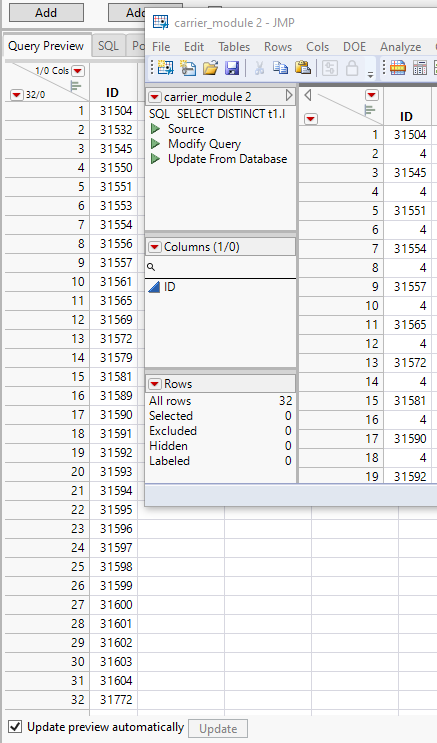
Task: Open the Tables menu
Action: 234,46
